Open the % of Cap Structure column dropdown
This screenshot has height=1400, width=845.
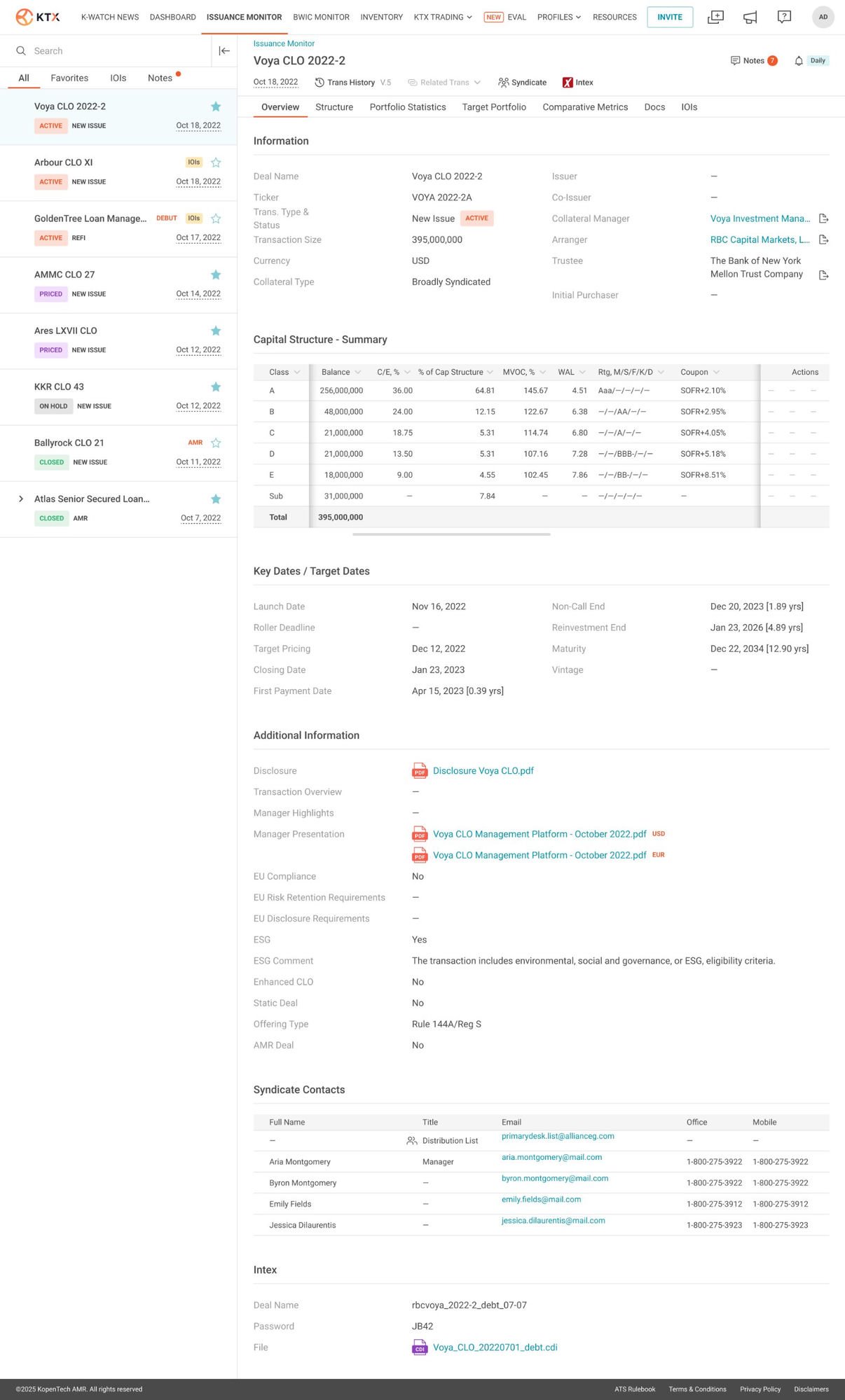coord(490,372)
